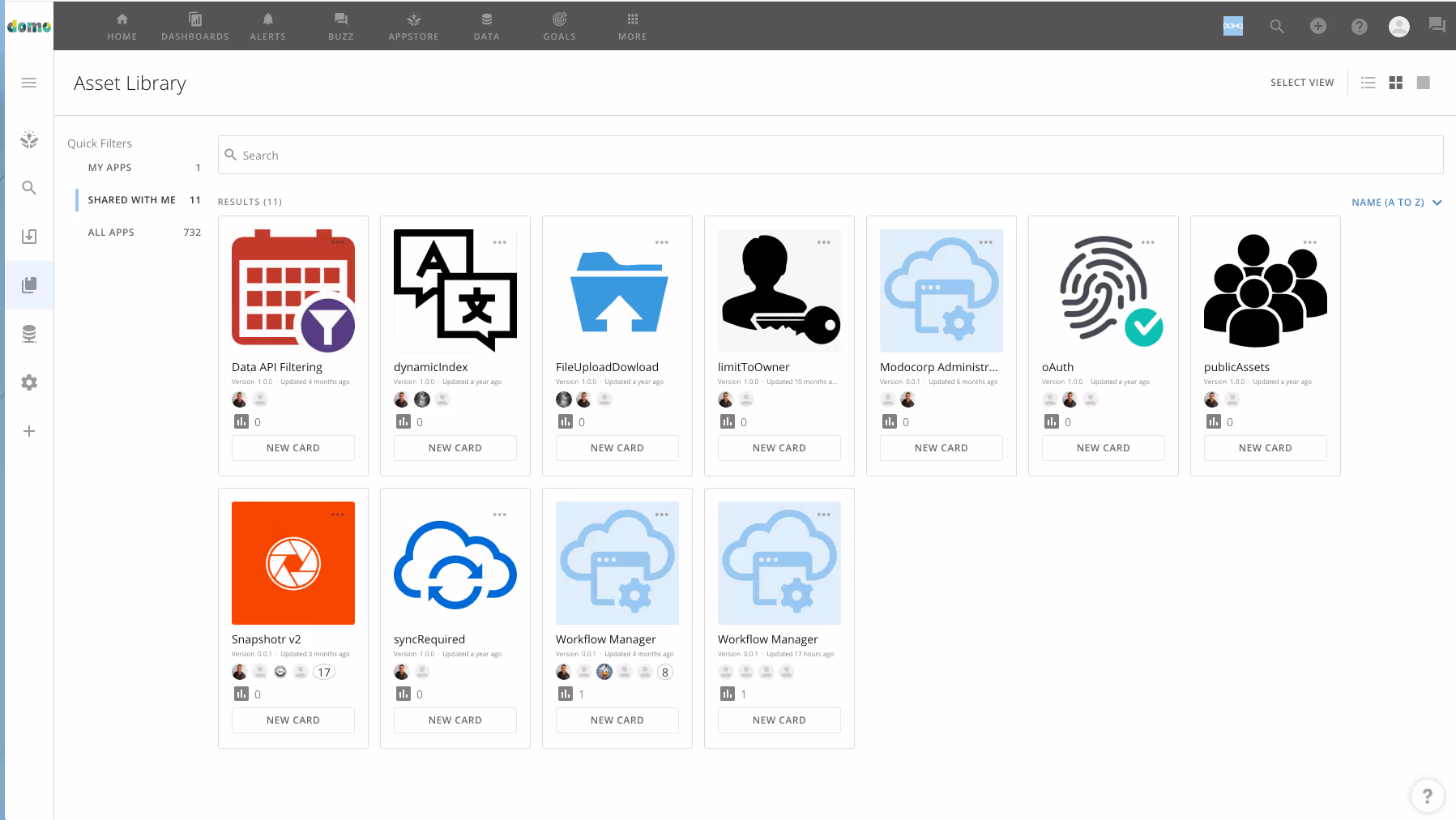Select Asset Library icon in left sidebar

(x=29, y=285)
